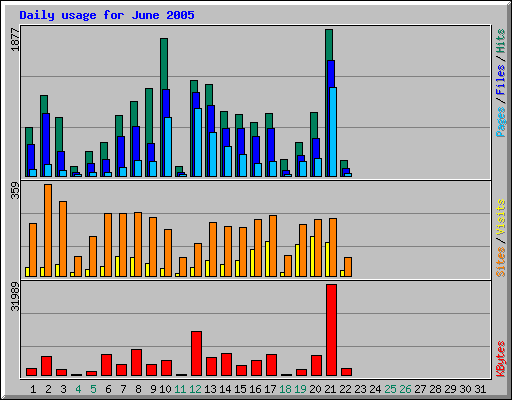
Task: Click the red KBytes bar for day 14
Action: coord(226,365)
